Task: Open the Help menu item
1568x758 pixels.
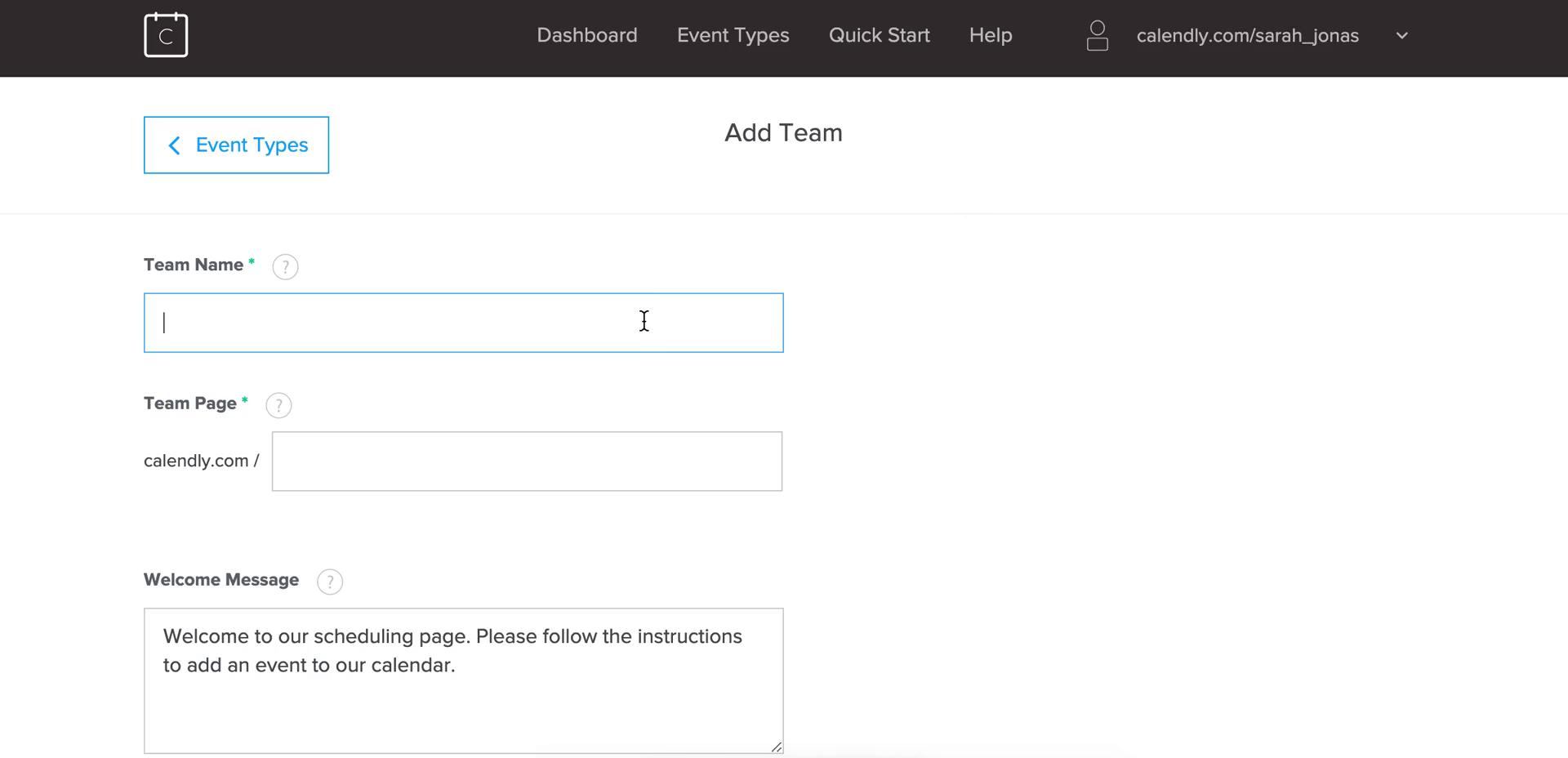Action: point(991,35)
